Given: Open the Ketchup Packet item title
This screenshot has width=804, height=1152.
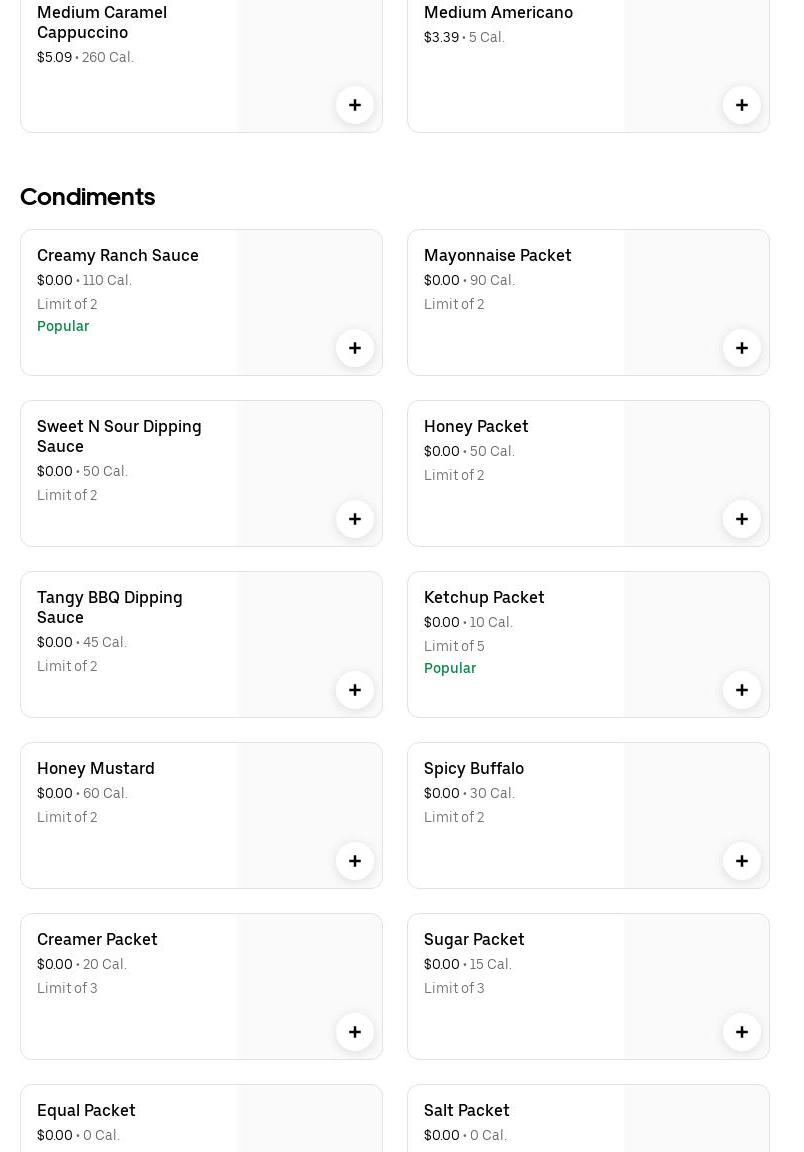Looking at the screenshot, I should pos(484,597).
